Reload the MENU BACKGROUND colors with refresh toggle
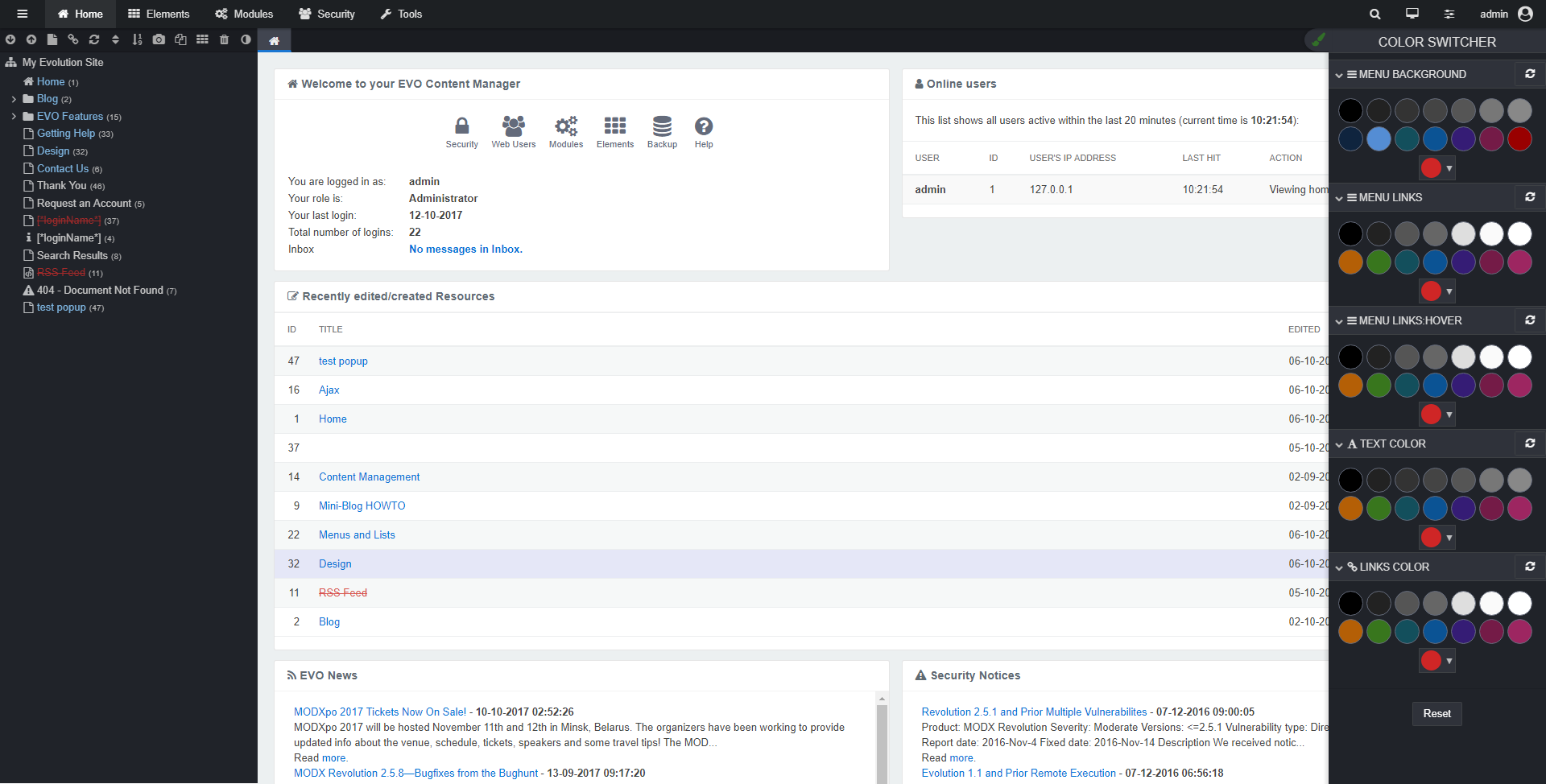This screenshot has height=784, width=1546. click(x=1531, y=73)
